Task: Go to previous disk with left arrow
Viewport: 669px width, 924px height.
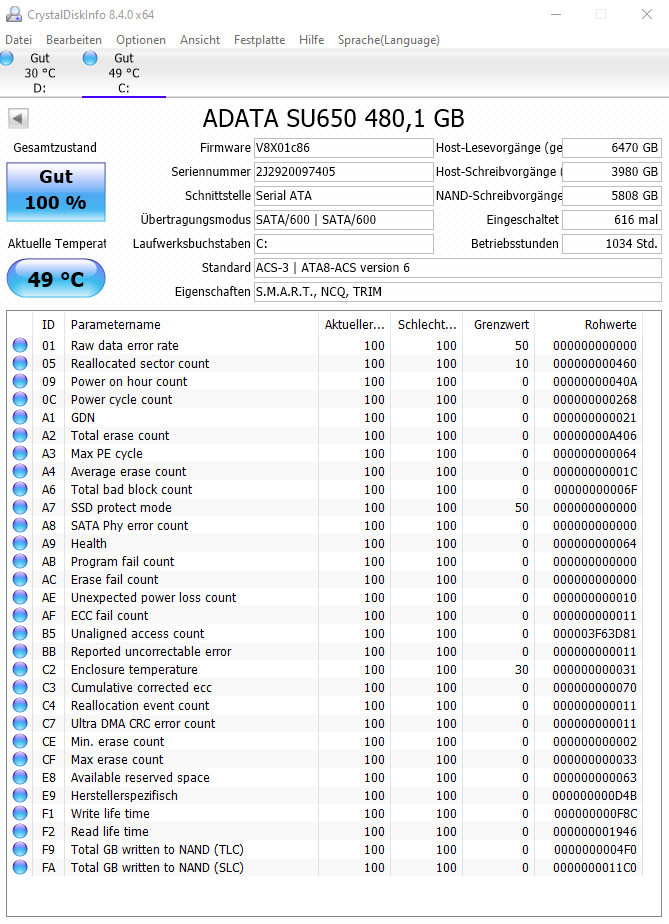Action: (18, 118)
